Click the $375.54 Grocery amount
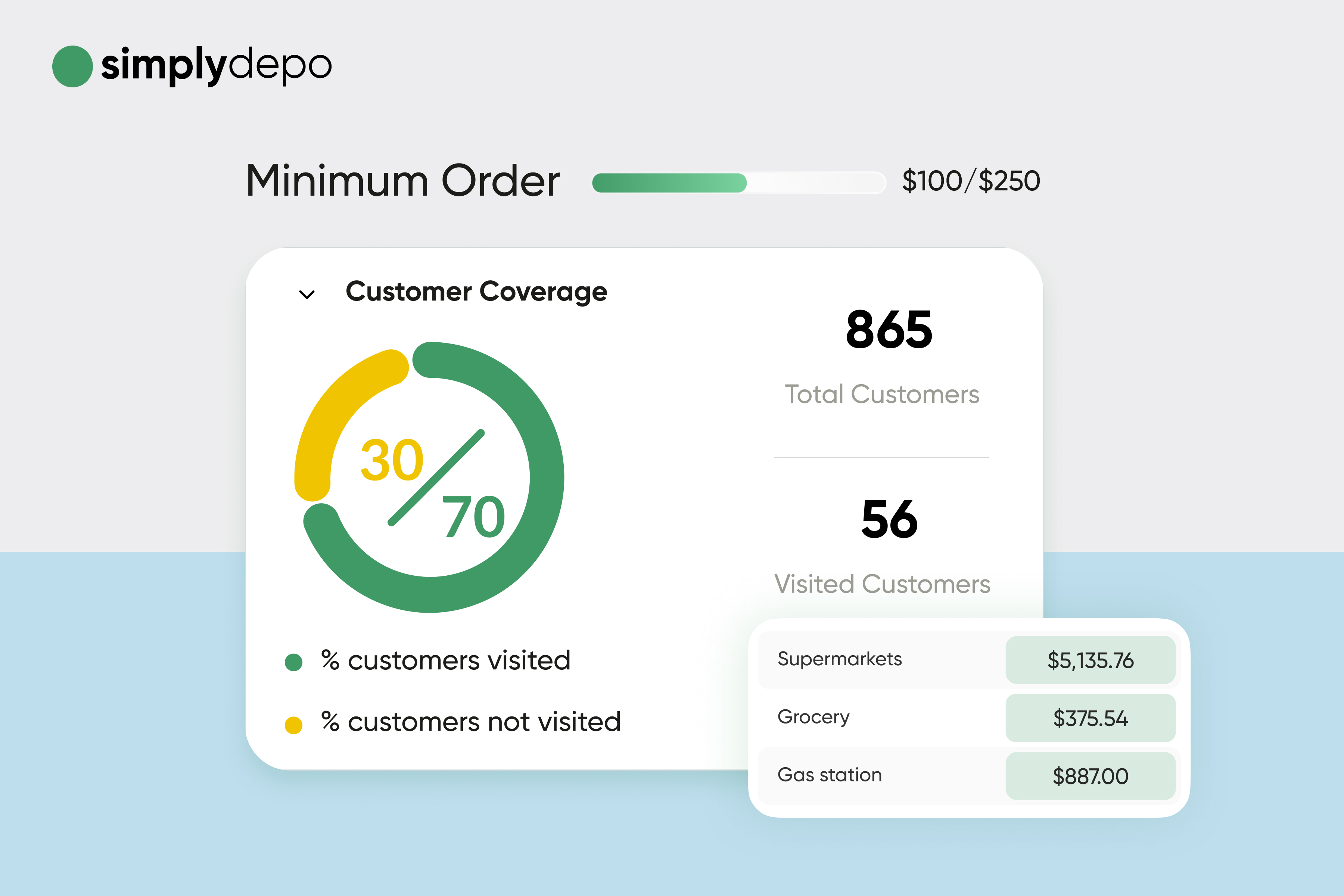Screen dimensions: 1344x896 [x=1090, y=718]
